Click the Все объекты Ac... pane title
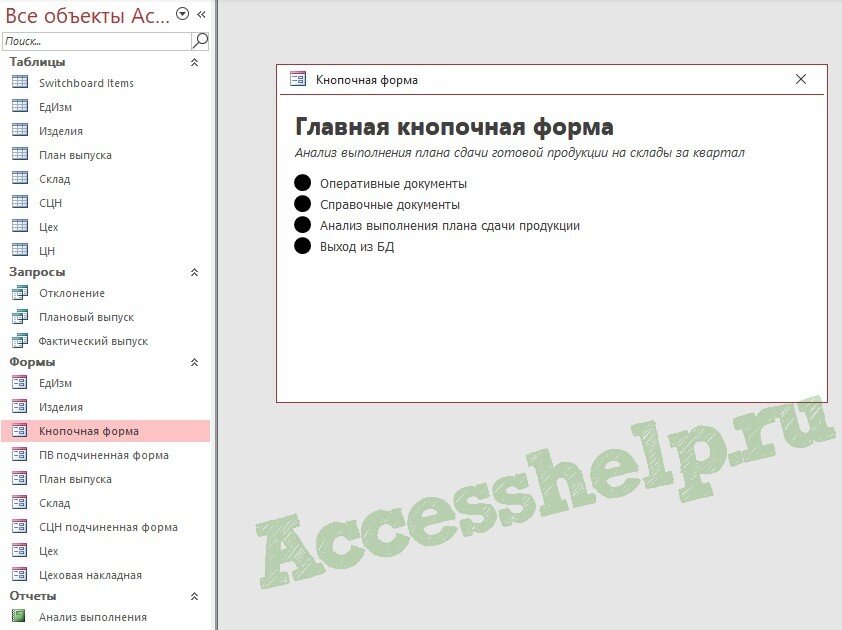842x630 pixels. pos(88,16)
